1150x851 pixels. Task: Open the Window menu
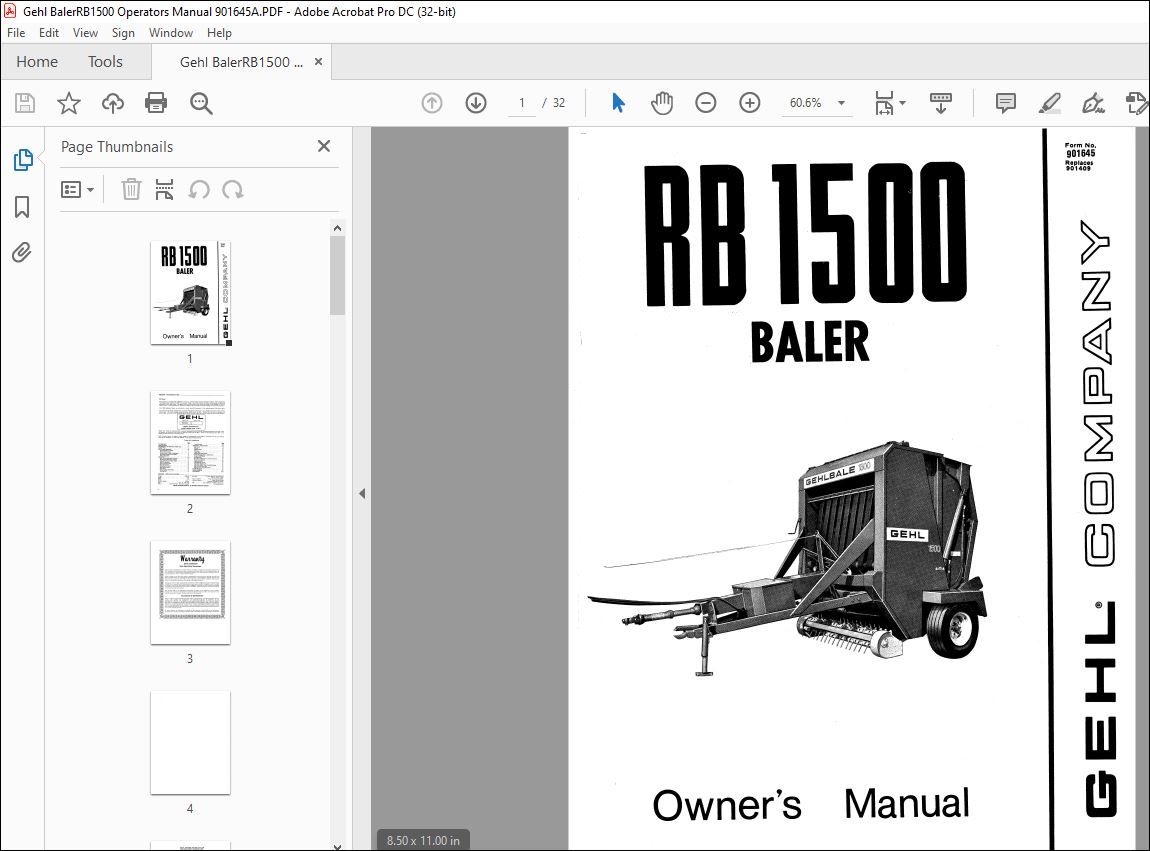(170, 32)
